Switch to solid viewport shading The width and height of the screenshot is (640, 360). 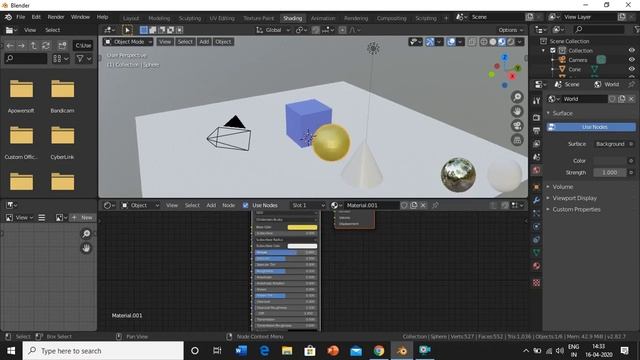tap(493, 42)
